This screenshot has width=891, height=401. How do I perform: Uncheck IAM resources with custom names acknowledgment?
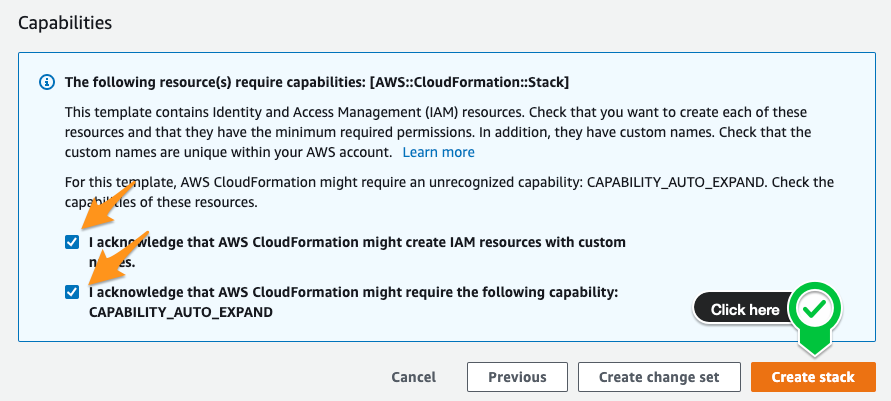72,243
